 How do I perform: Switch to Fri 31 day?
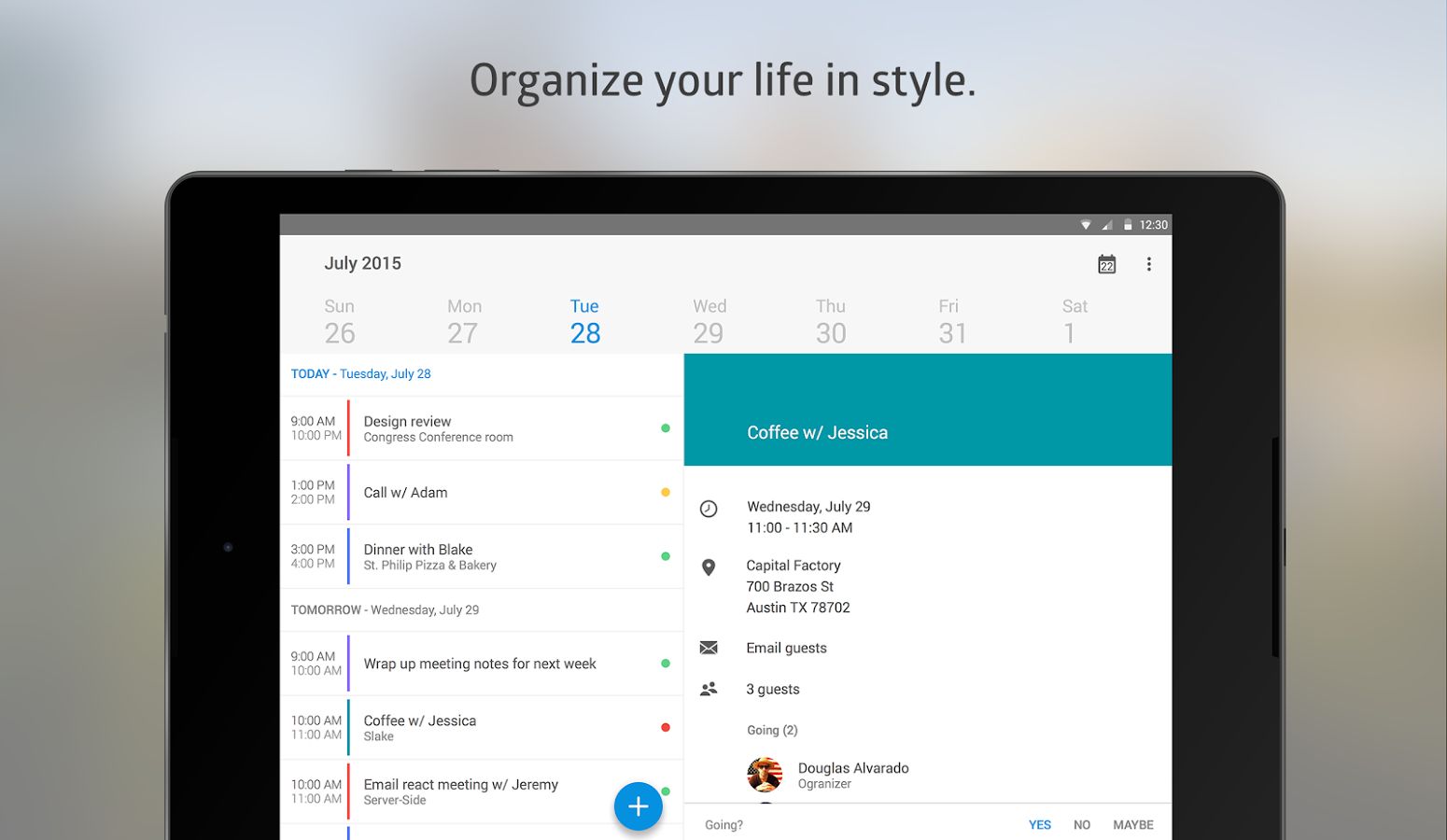951,321
